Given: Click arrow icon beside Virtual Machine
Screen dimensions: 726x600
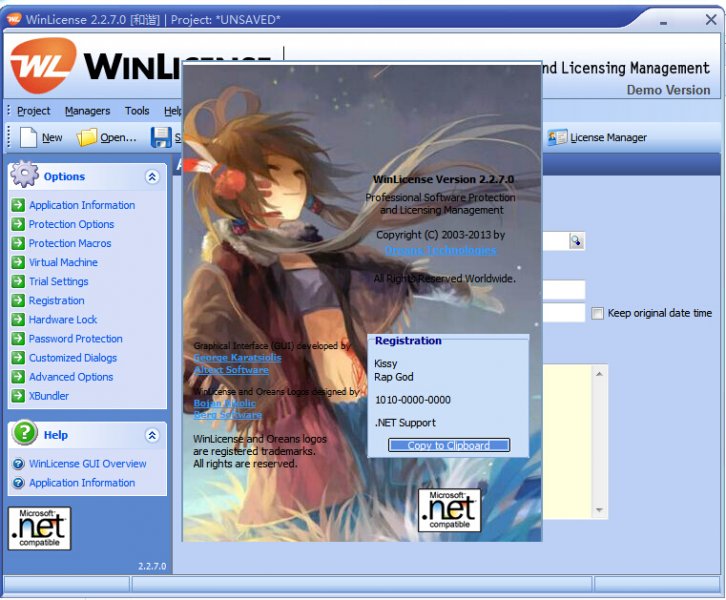Looking at the screenshot, I should click(18, 262).
